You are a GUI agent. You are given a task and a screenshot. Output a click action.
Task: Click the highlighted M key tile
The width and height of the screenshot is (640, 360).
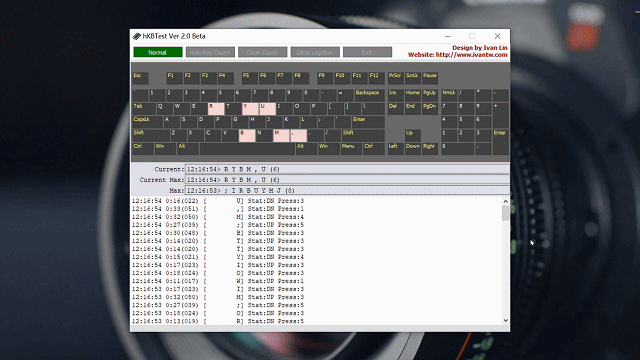281,136
